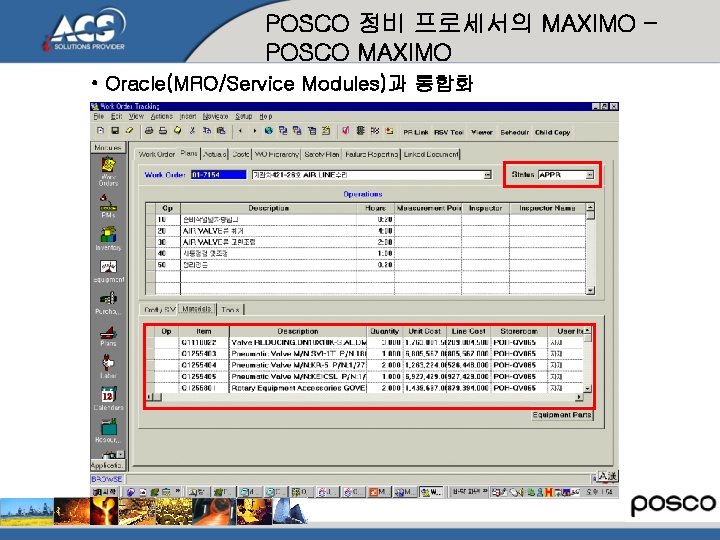Click the Scheduler toolbar button
This screenshot has height=540, width=720.
[515, 132]
